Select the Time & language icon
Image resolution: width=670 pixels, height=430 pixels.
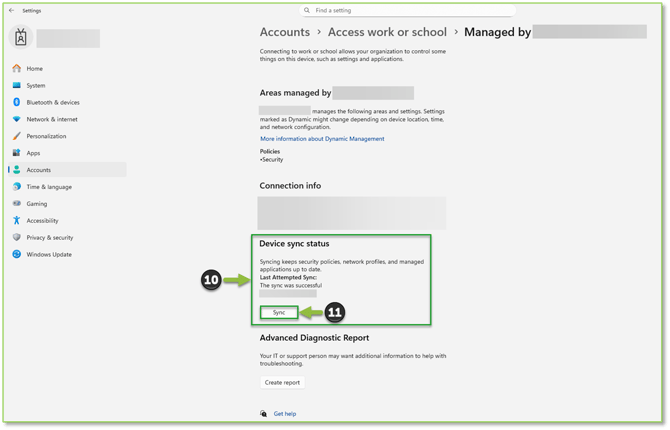(x=17, y=187)
